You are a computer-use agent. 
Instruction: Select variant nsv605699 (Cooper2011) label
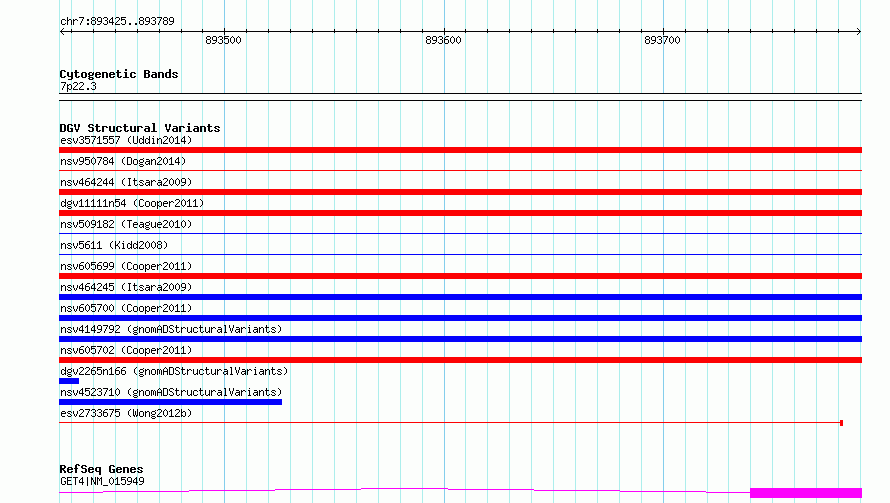pos(126,266)
